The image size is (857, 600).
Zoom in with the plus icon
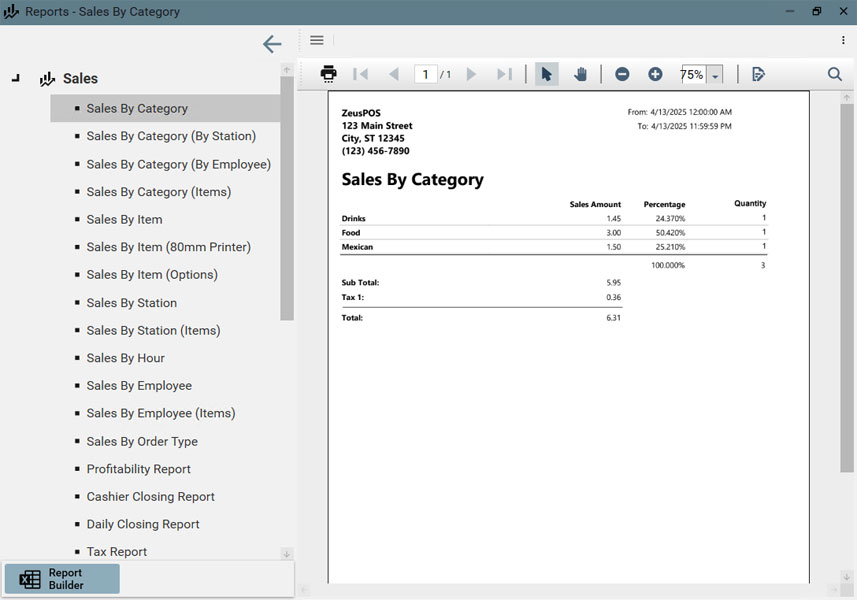[x=655, y=74]
